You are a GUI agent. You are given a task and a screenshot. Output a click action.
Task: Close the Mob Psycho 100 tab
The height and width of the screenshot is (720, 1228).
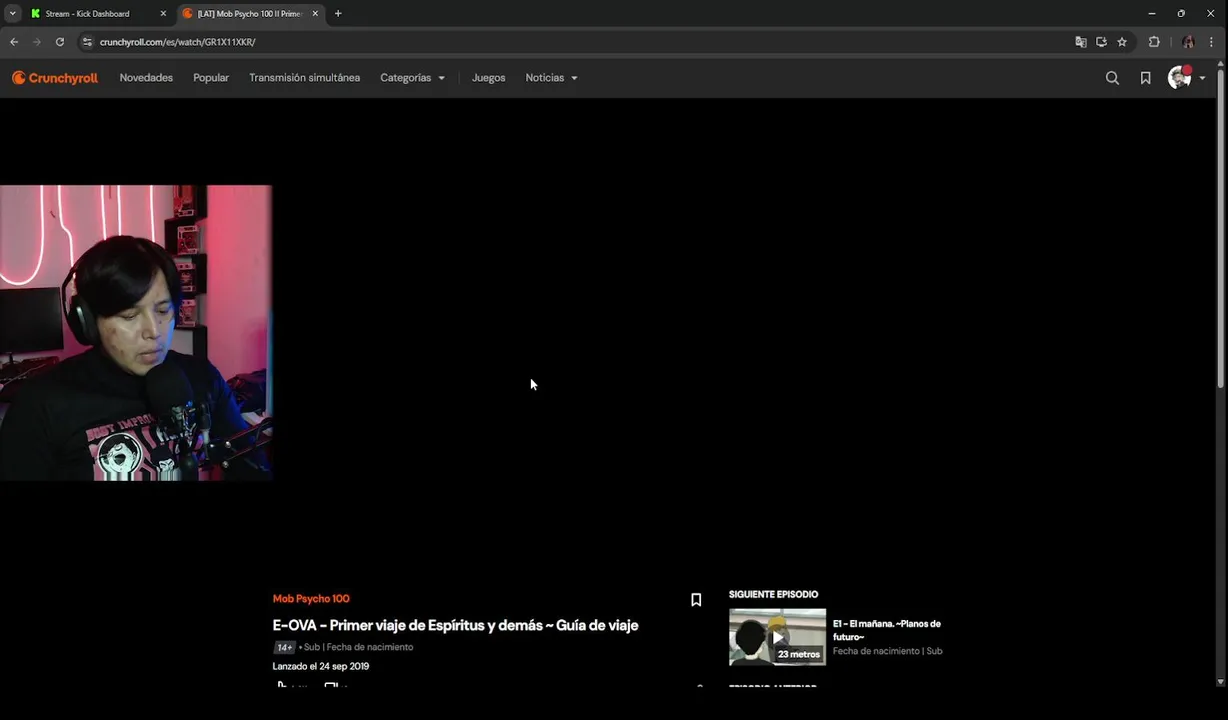pyautogui.click(x=315, y=14)
